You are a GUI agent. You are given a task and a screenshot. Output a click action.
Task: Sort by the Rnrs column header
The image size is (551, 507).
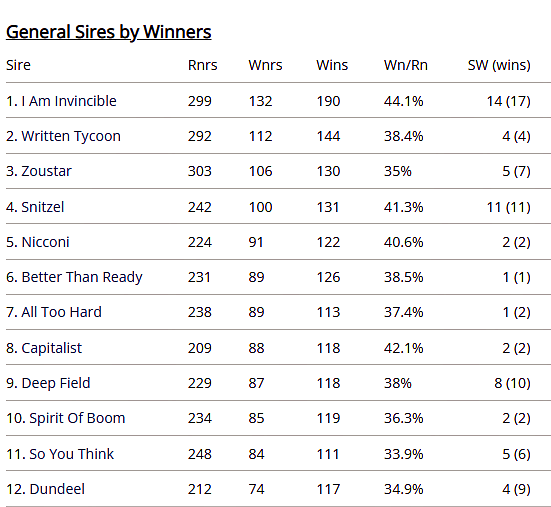(202, 65)
